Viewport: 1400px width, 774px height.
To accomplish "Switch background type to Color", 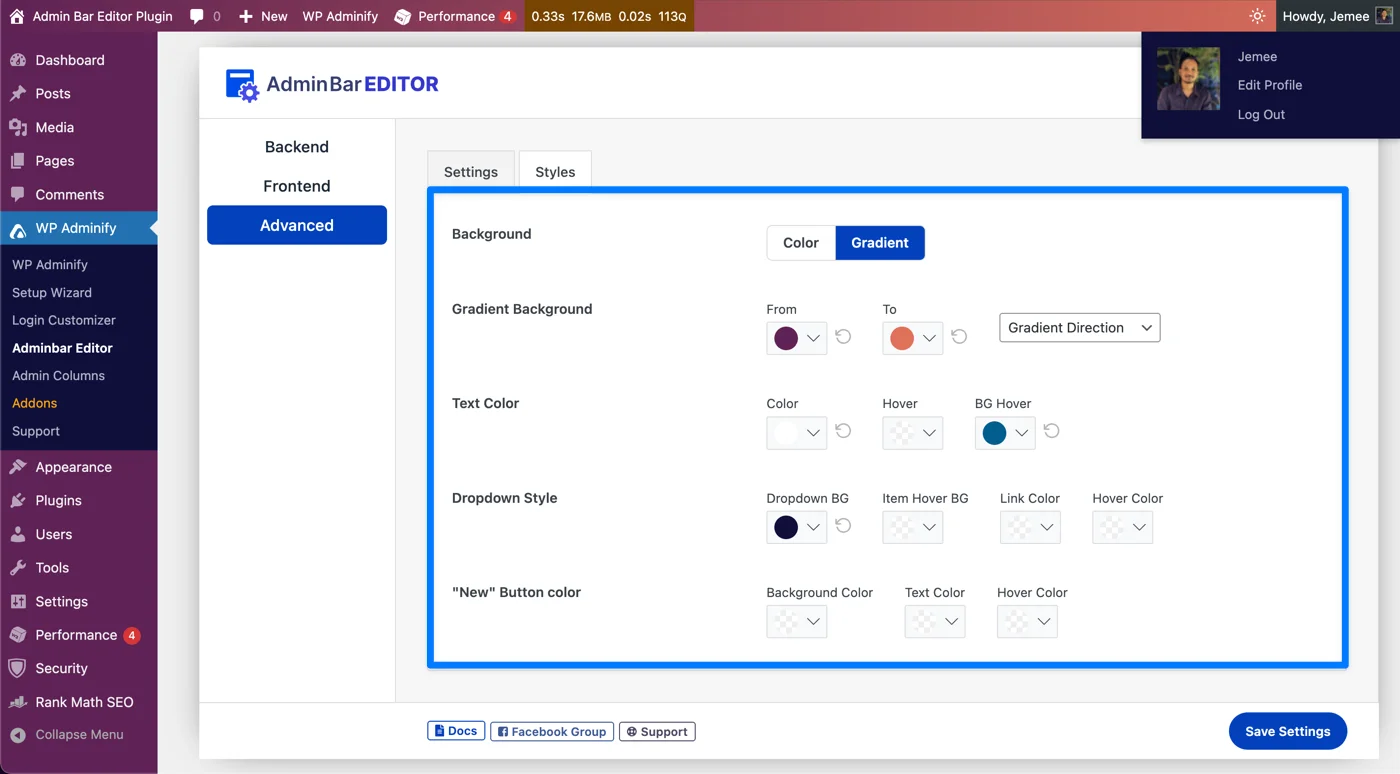I will point(800,243).
